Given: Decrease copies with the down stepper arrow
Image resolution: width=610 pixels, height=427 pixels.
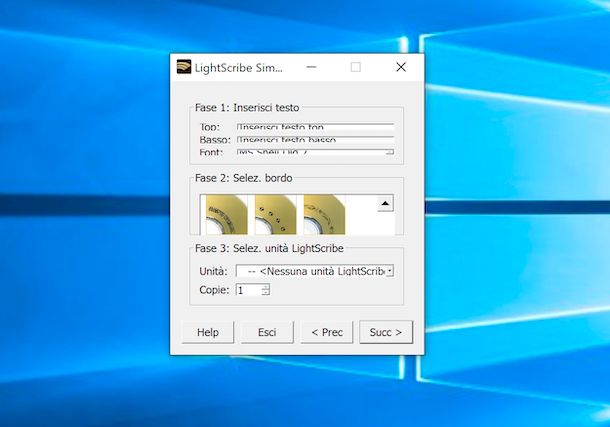Looking at the screenshot, I should 265,292.
